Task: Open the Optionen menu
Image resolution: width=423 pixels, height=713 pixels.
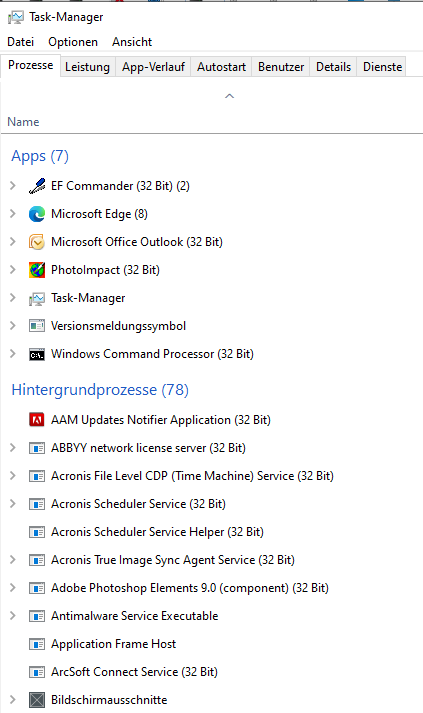Action: (x=73, y=42)
